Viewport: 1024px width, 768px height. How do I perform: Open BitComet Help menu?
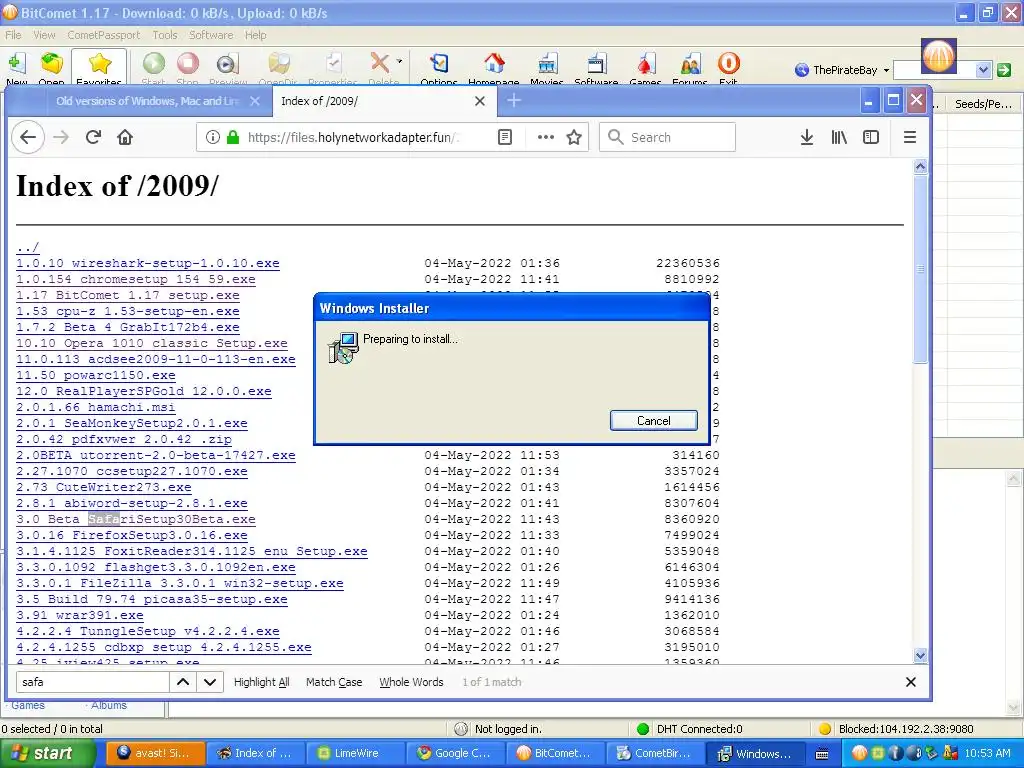(x=255, y=35)
